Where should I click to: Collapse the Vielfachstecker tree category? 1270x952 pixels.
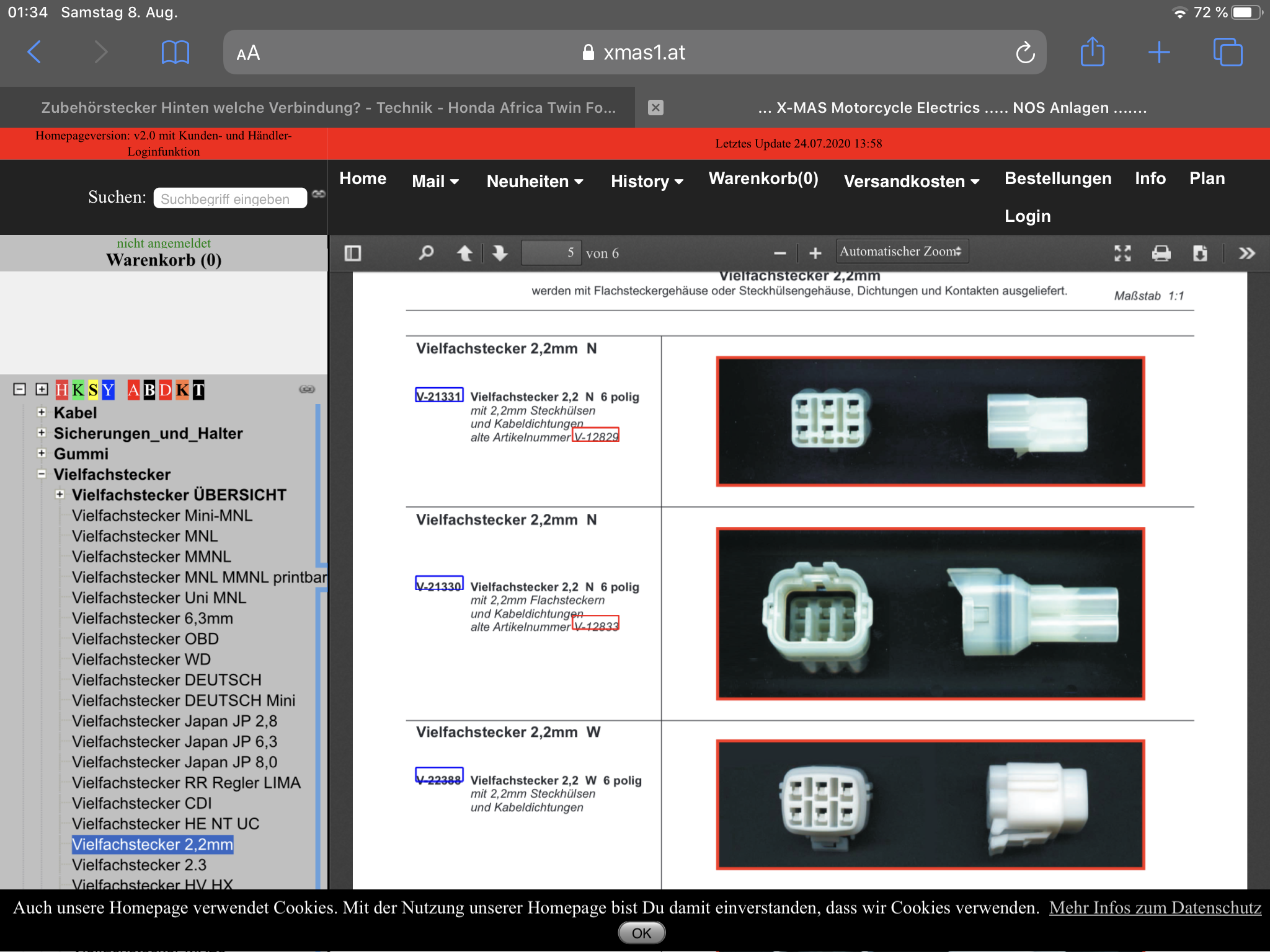pyautogui.click(x=42, y=474)
